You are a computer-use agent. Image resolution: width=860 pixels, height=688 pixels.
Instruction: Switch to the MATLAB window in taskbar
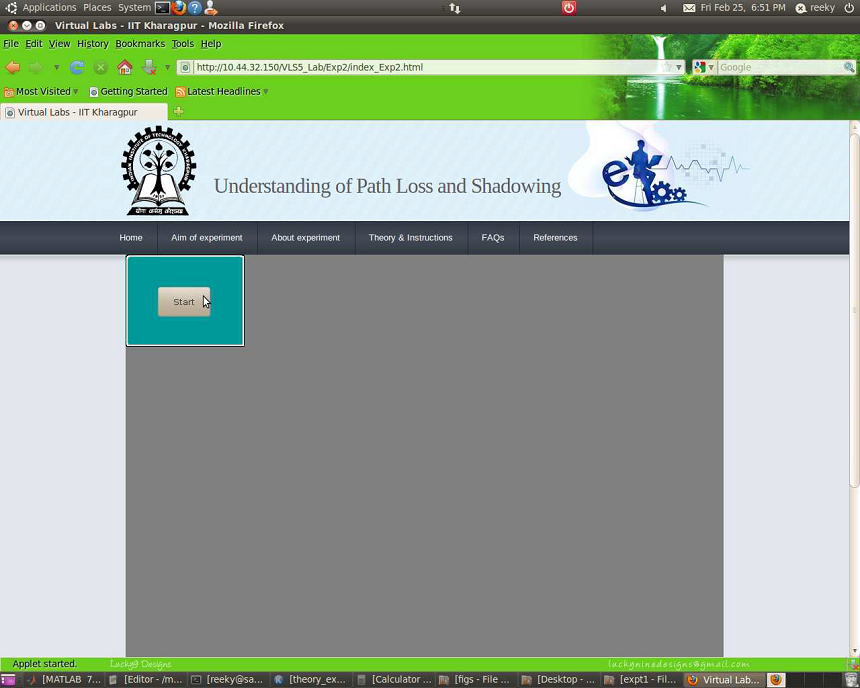tap(64, 680)
